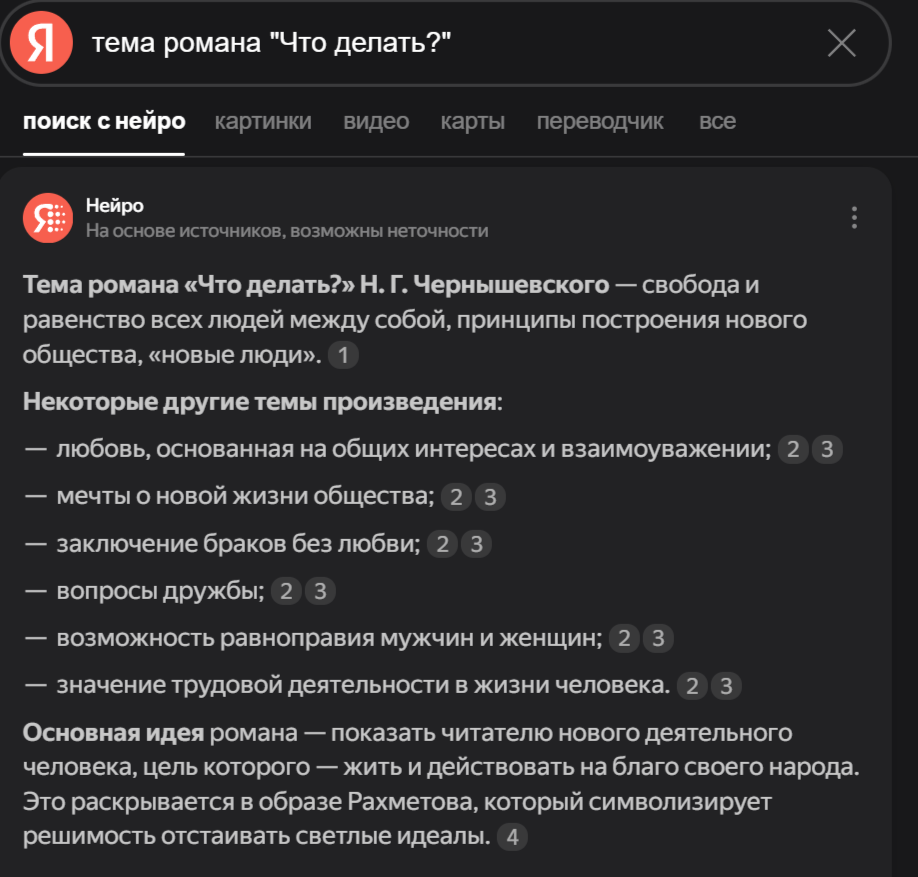Open the видео tab
918x877 pixels.
click(x=377, y=121)
